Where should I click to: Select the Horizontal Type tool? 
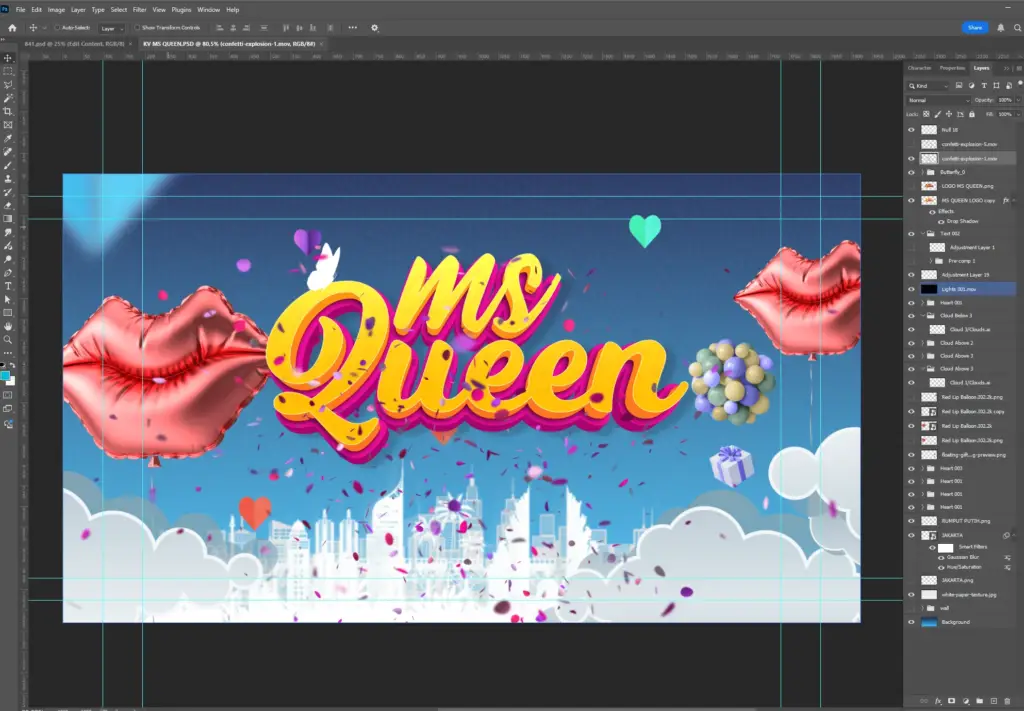point(8,286)
